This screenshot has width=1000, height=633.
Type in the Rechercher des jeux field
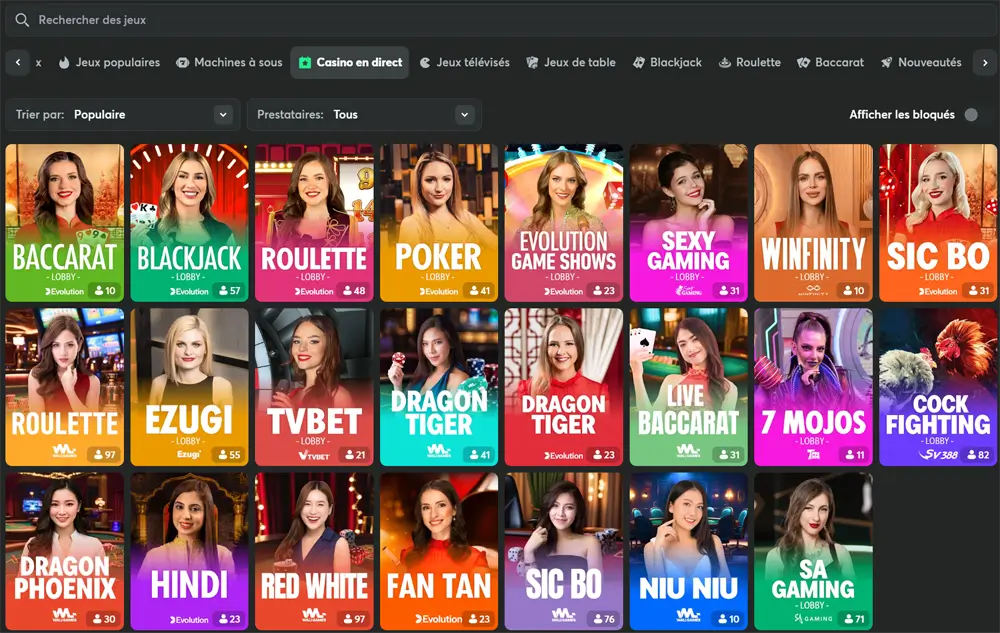click(500, 20)
